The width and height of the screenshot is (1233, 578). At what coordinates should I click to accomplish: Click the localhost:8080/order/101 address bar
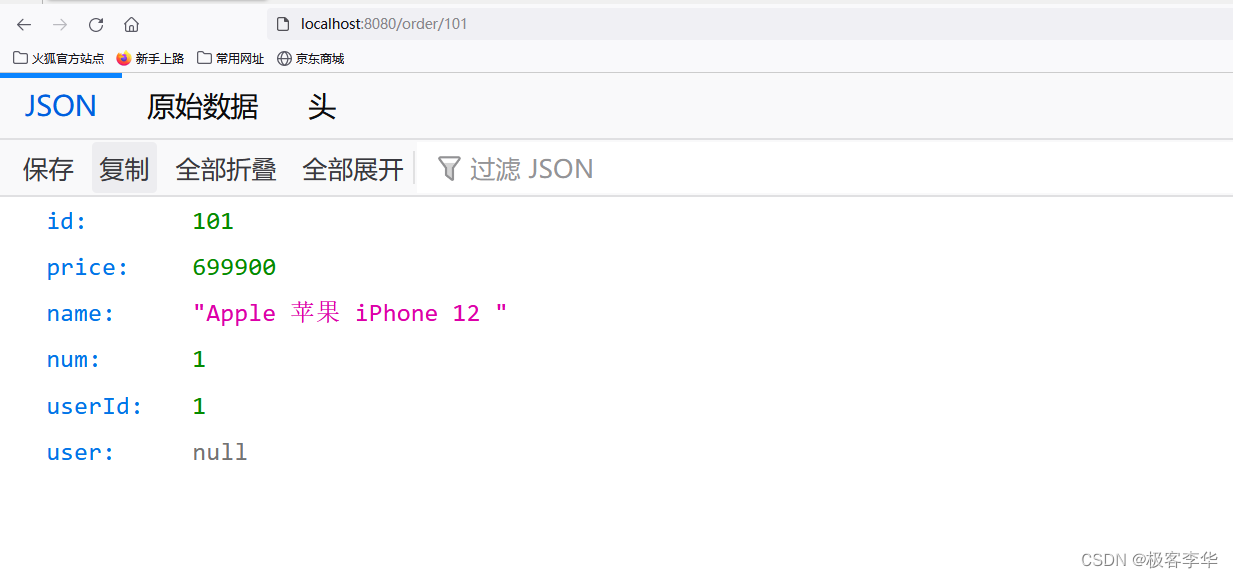750,24
